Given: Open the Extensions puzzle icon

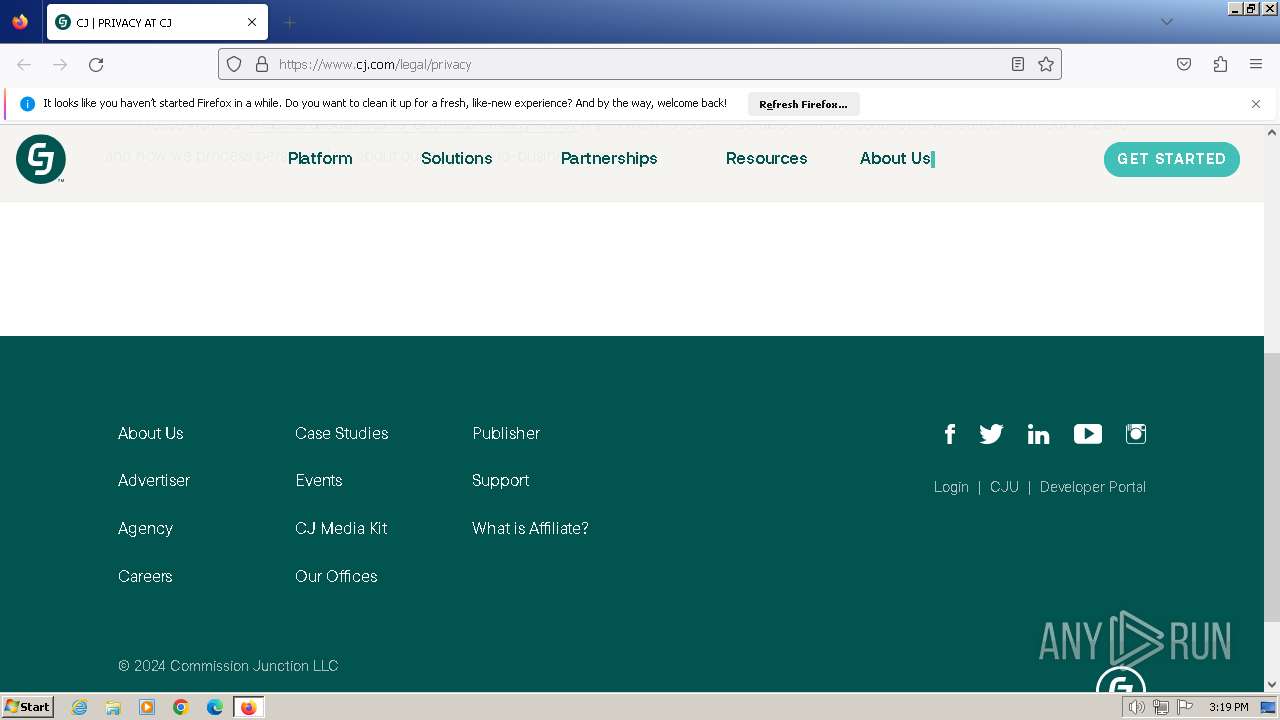Looking at the screenshot, I should 1220,64.
